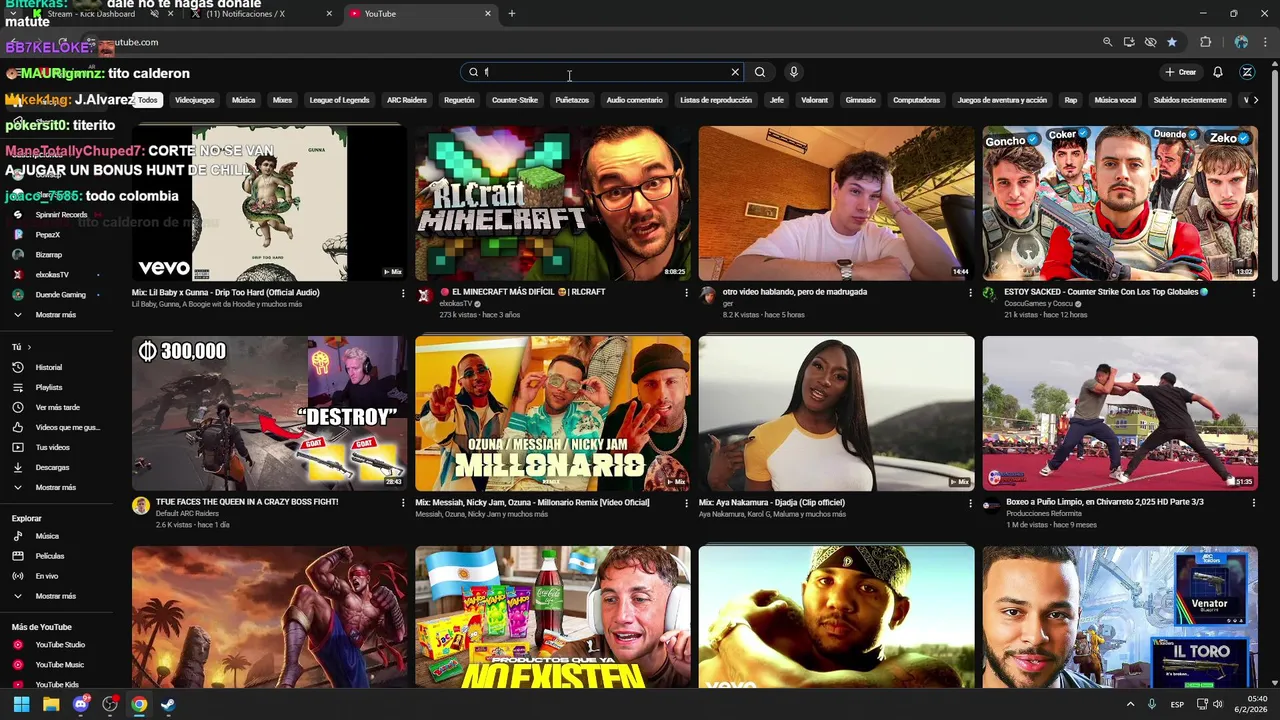Play Aya Nakamura Djadja mix thumbnail

pyautogui.click(x=836, y=413)
